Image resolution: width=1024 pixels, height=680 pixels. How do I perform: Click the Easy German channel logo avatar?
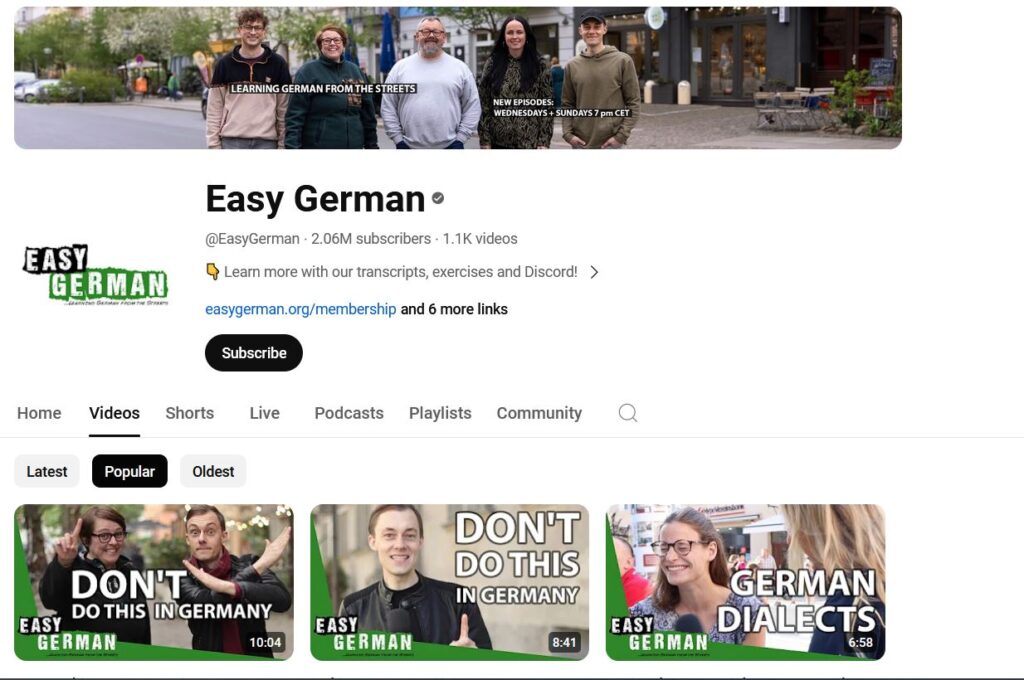click(x=96, y=277)
